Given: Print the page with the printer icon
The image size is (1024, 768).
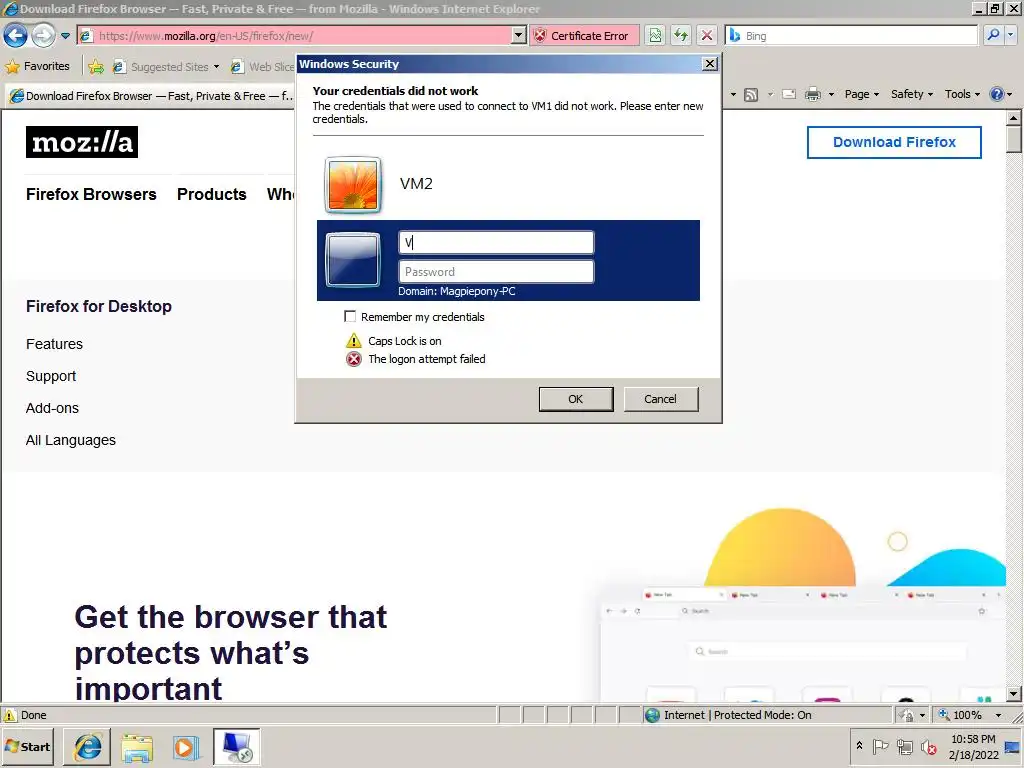Looking at the screenshot, I should point(812,95).
